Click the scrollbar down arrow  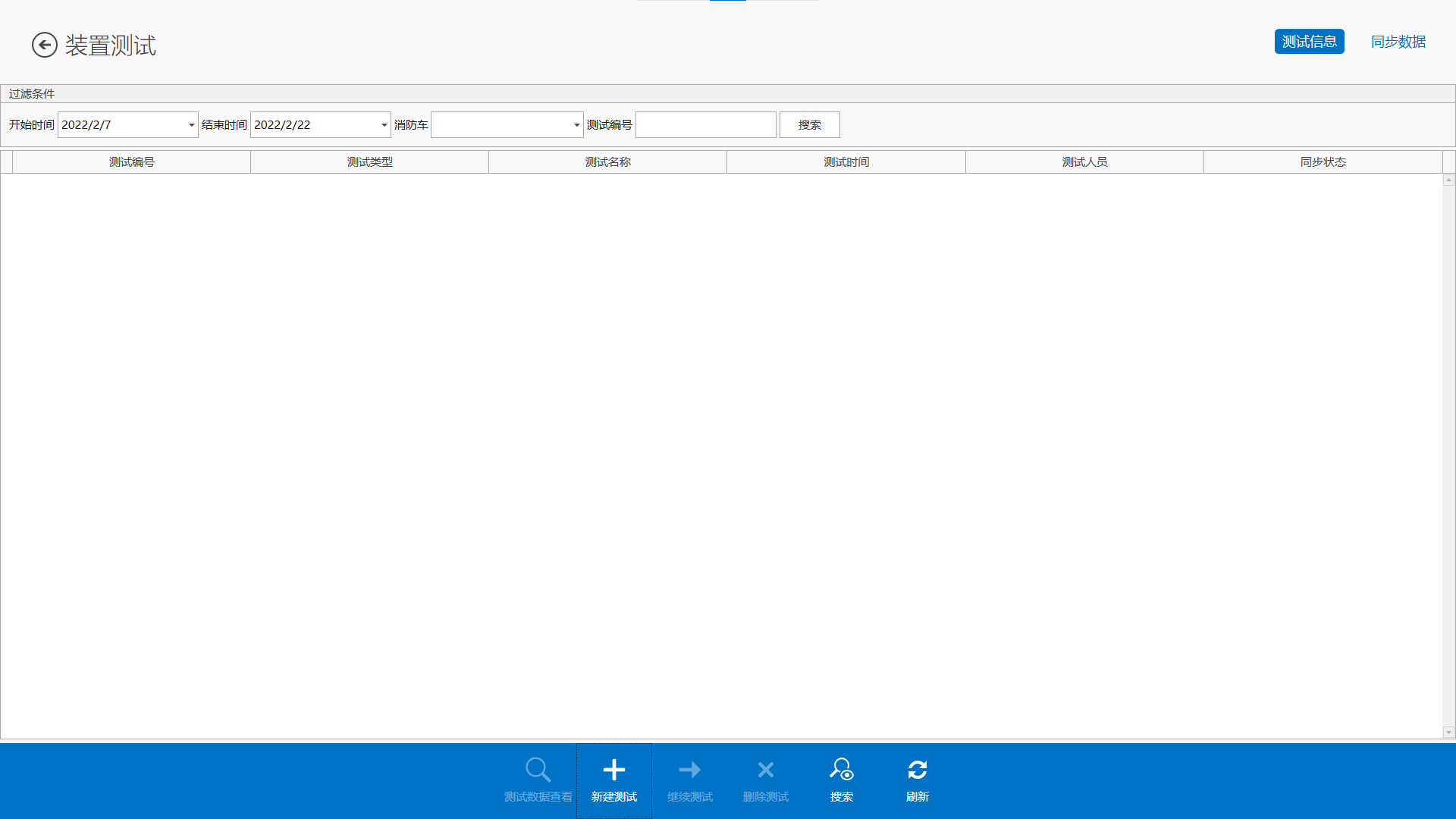(1448, 733)
